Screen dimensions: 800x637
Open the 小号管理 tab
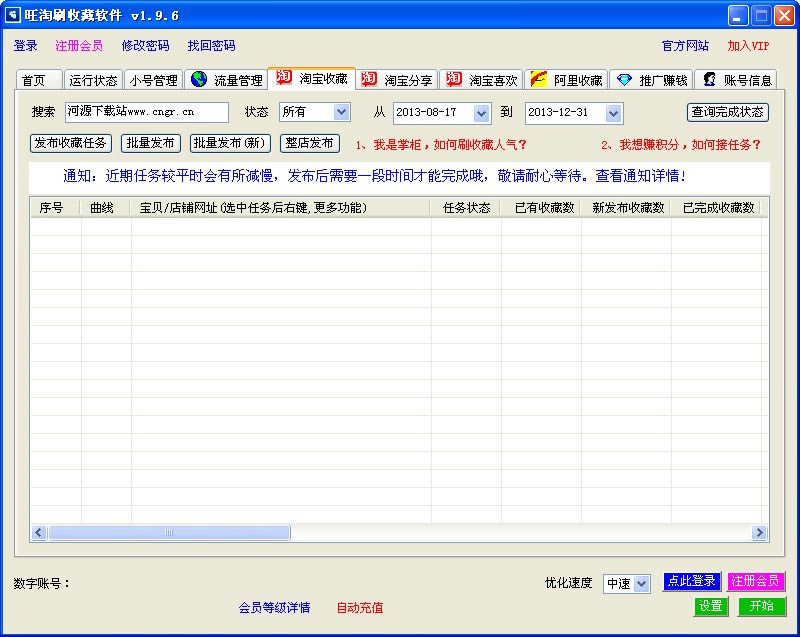point(153,80)
